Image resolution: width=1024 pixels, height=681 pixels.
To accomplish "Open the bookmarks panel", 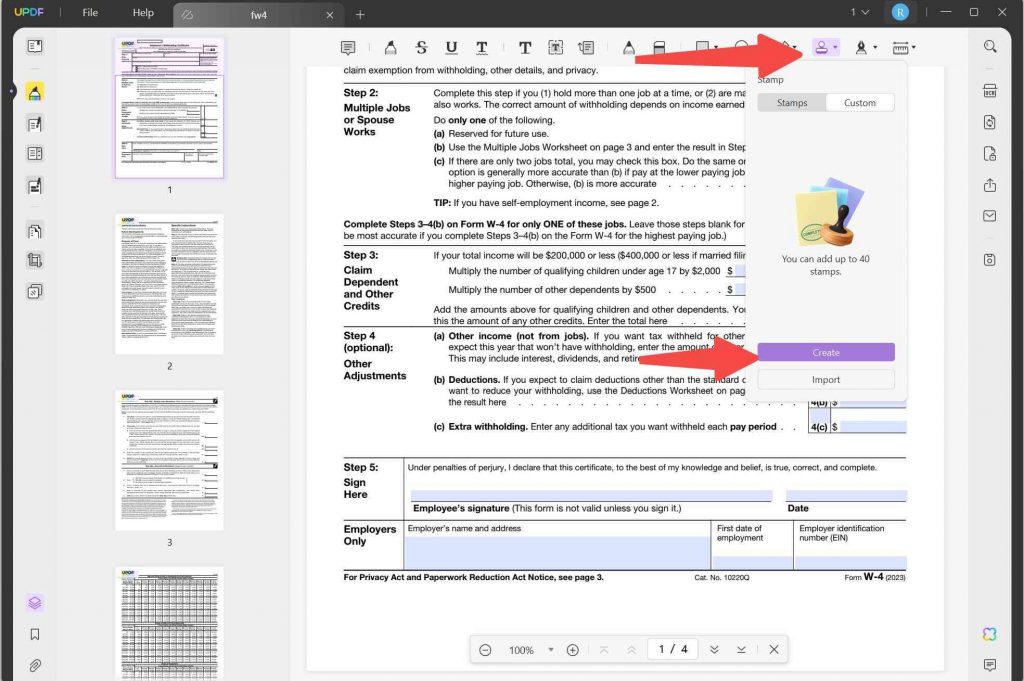I will (x=33, y=632).
